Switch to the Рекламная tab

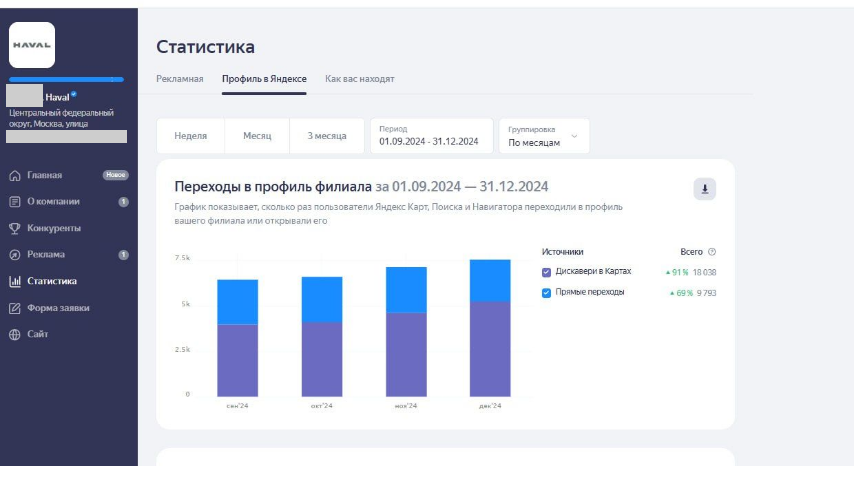(180, 79)
